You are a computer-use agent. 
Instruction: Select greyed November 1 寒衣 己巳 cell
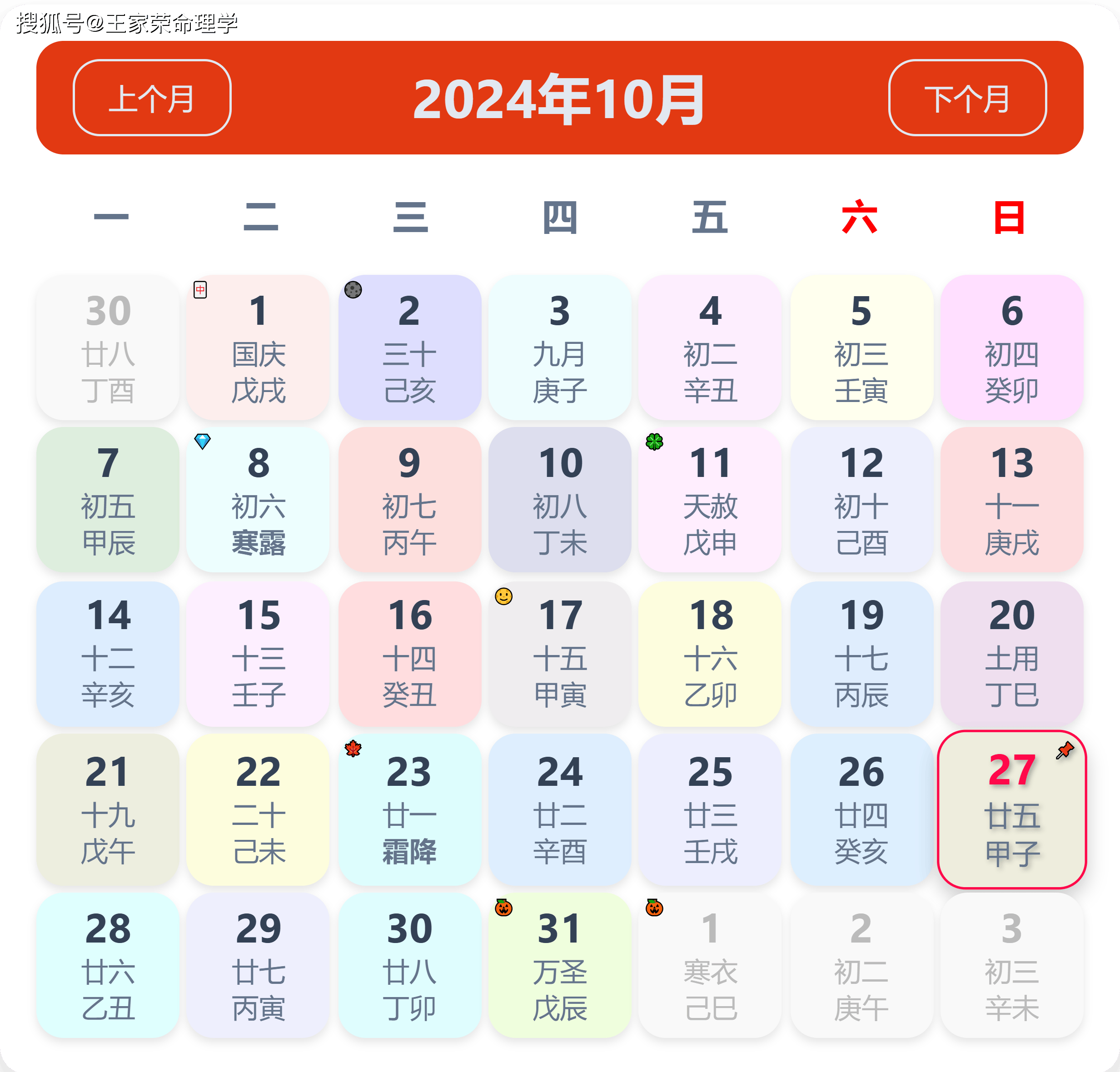point(710,965)
